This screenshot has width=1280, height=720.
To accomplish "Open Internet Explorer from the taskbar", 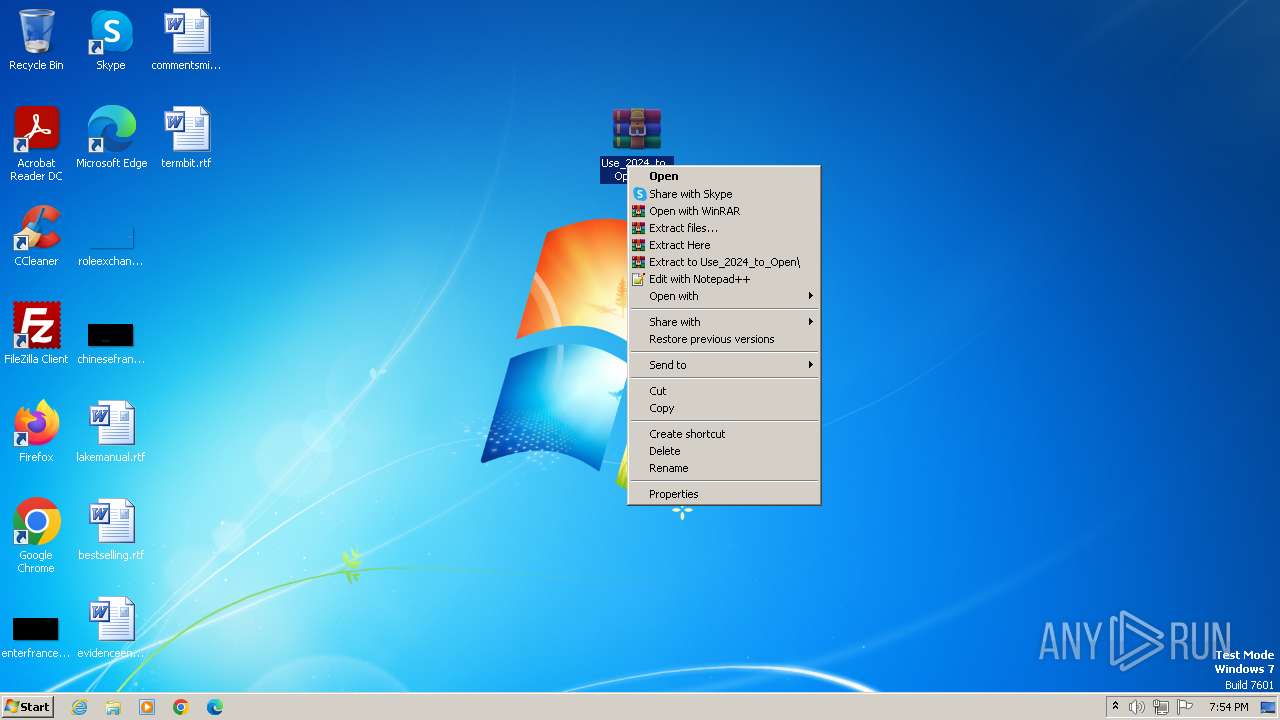I will [79, 707].
